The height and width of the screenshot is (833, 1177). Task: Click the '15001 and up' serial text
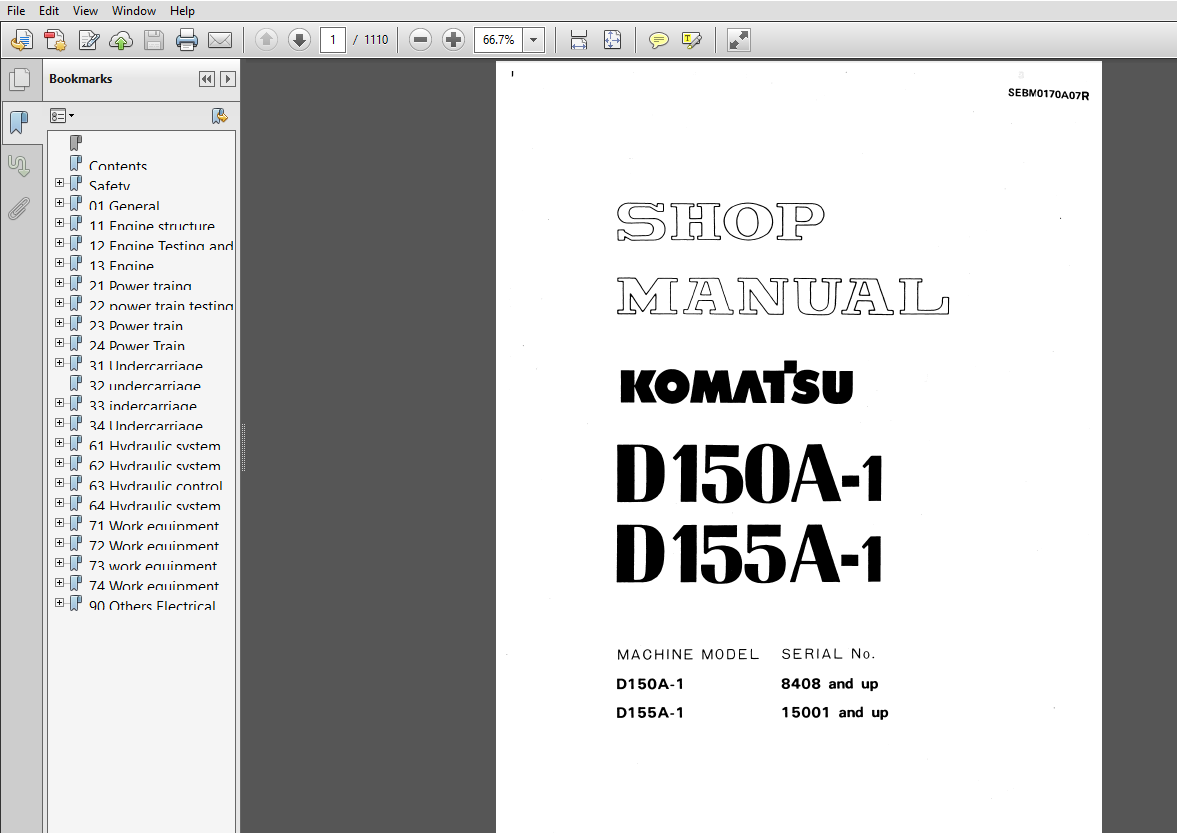pos(835,712)
